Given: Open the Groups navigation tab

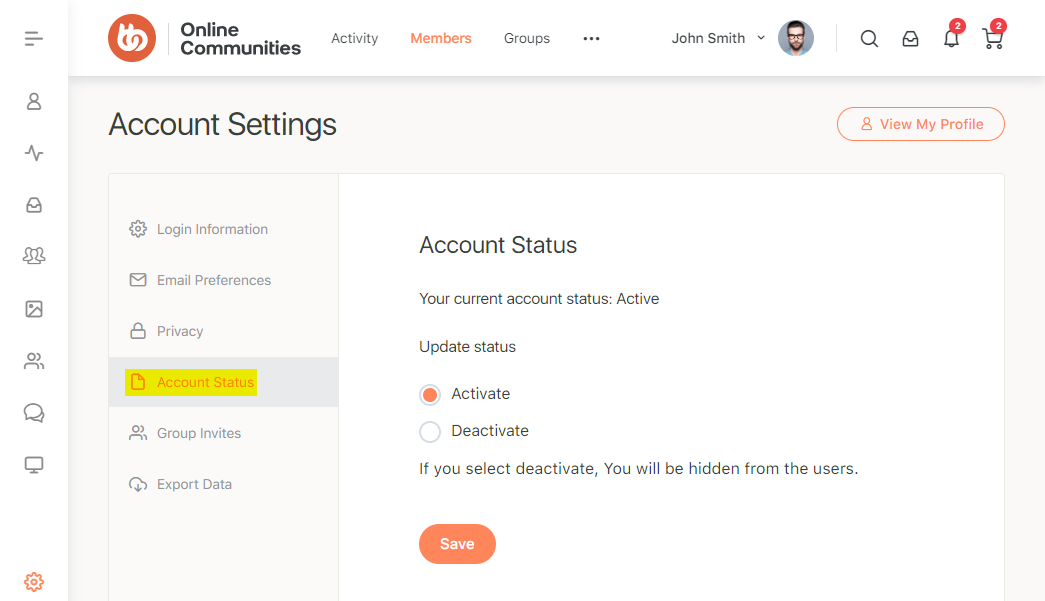Looking at the screenshot, I should (527, 38).
